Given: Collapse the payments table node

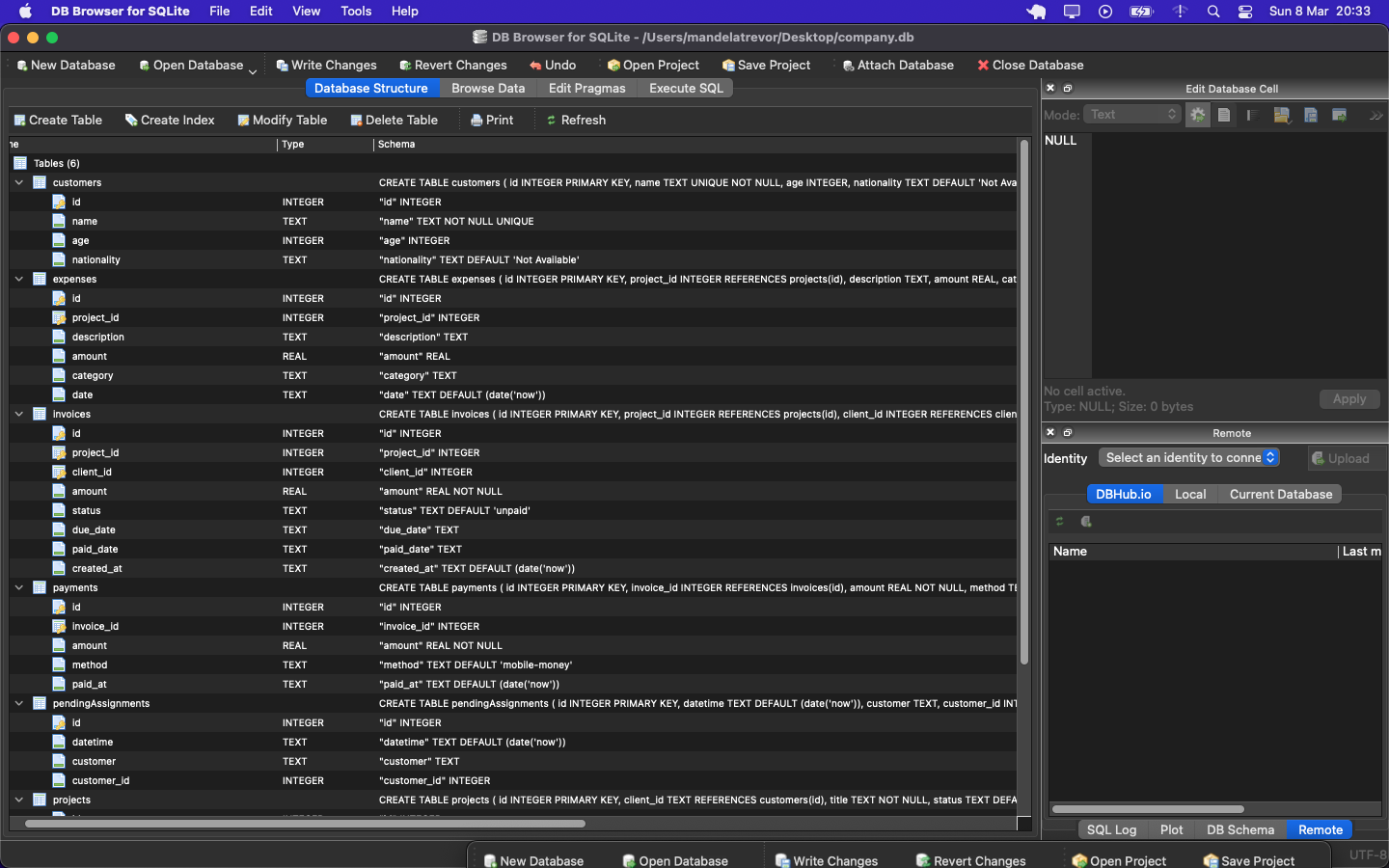Looking at the screenshot, I should pyautogui.click(x=19, y=587).
